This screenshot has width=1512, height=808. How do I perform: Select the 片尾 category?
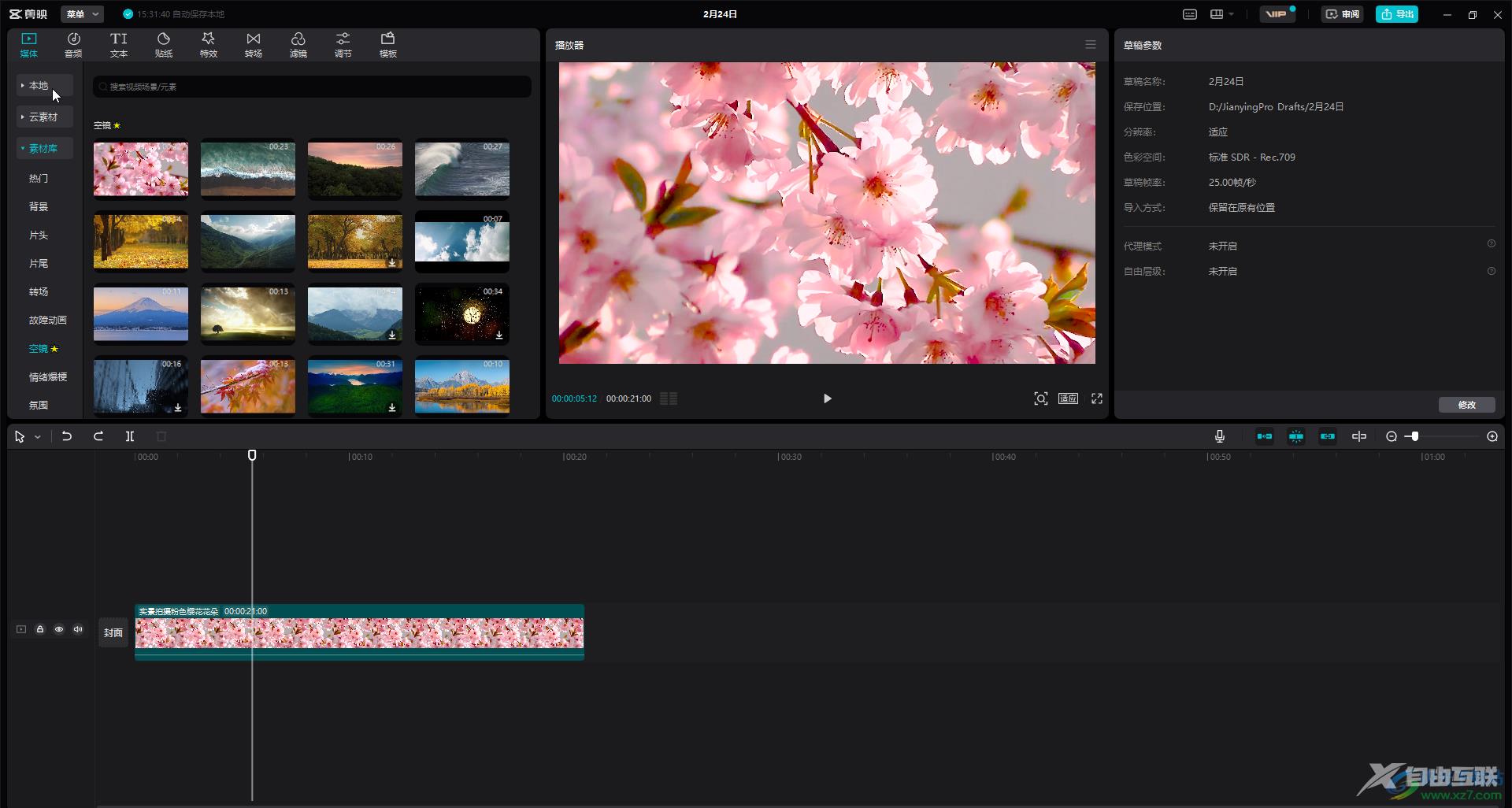click(39, 263)
